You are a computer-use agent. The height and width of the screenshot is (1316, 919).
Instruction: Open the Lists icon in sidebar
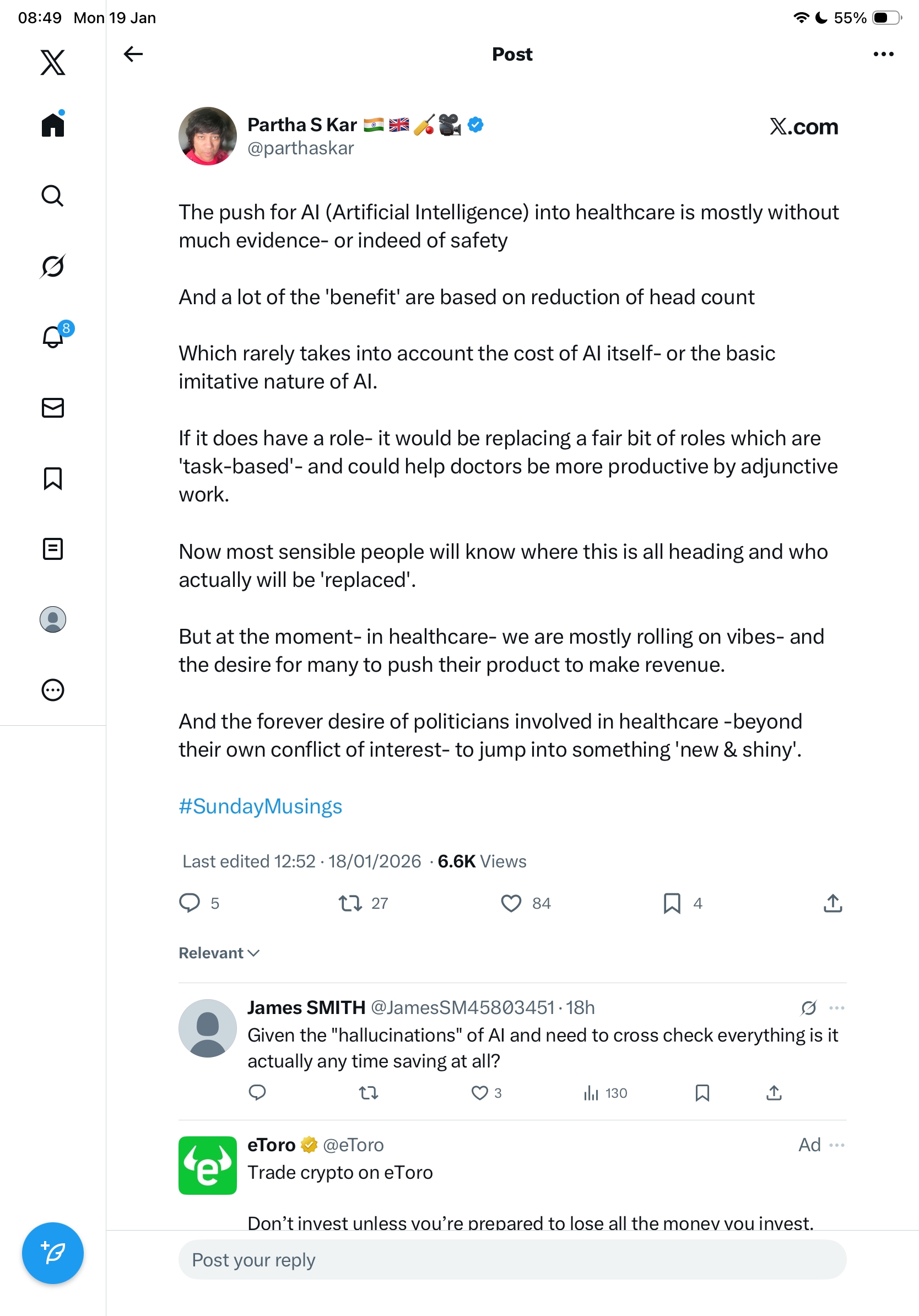[x=53, y=548]
